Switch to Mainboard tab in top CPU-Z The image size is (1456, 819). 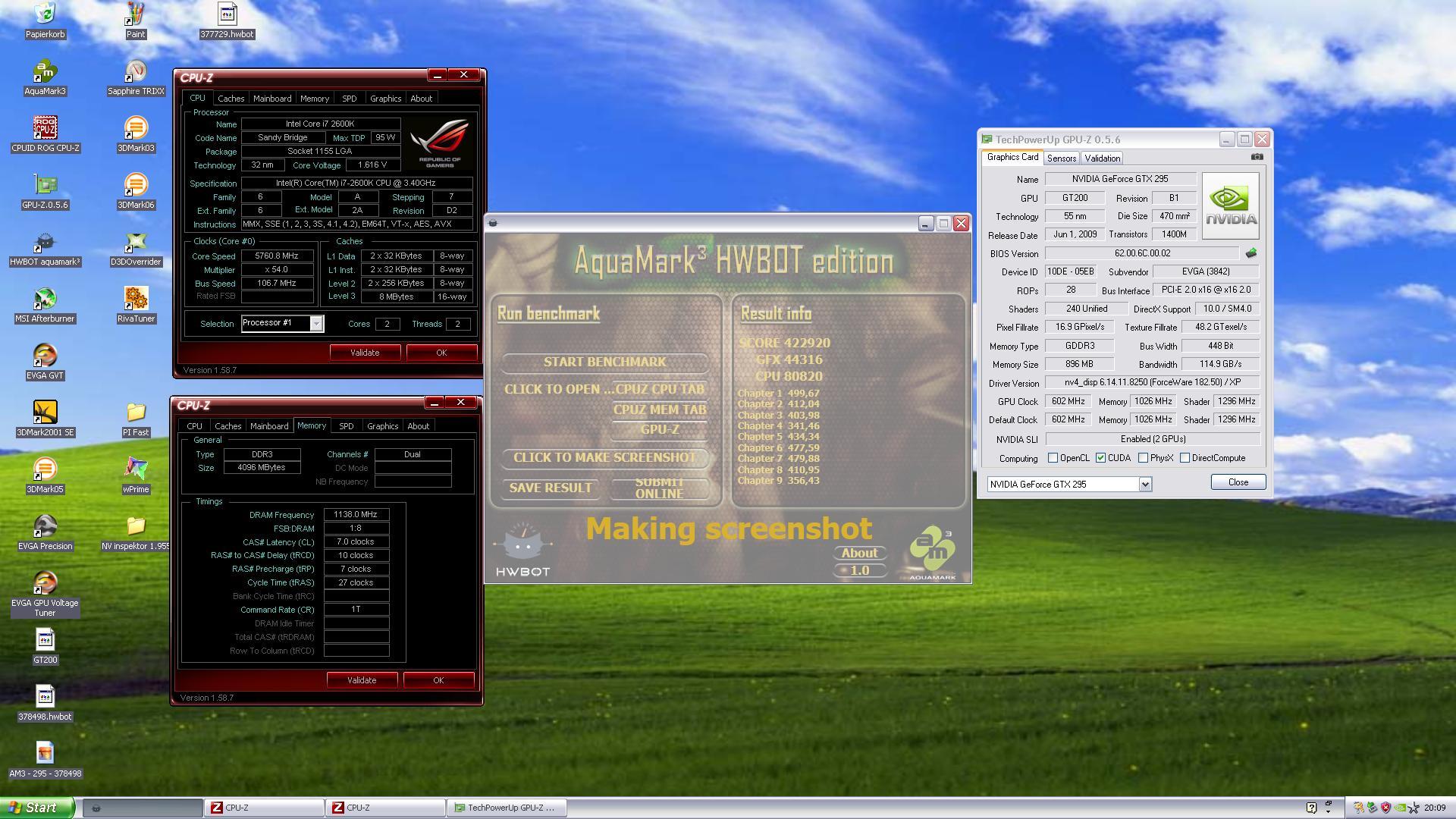pos(272,99)
